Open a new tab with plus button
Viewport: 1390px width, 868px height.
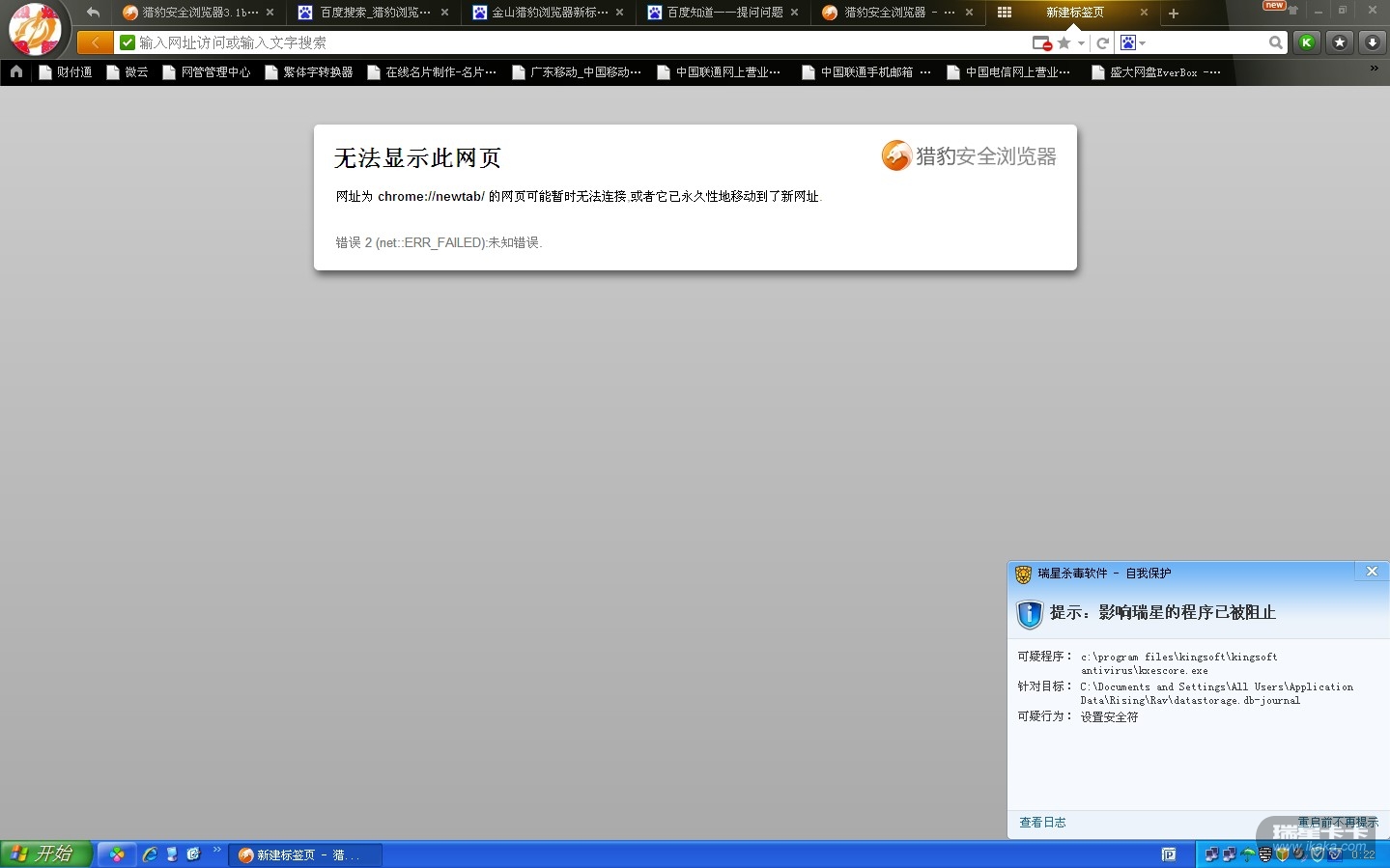1174,14
